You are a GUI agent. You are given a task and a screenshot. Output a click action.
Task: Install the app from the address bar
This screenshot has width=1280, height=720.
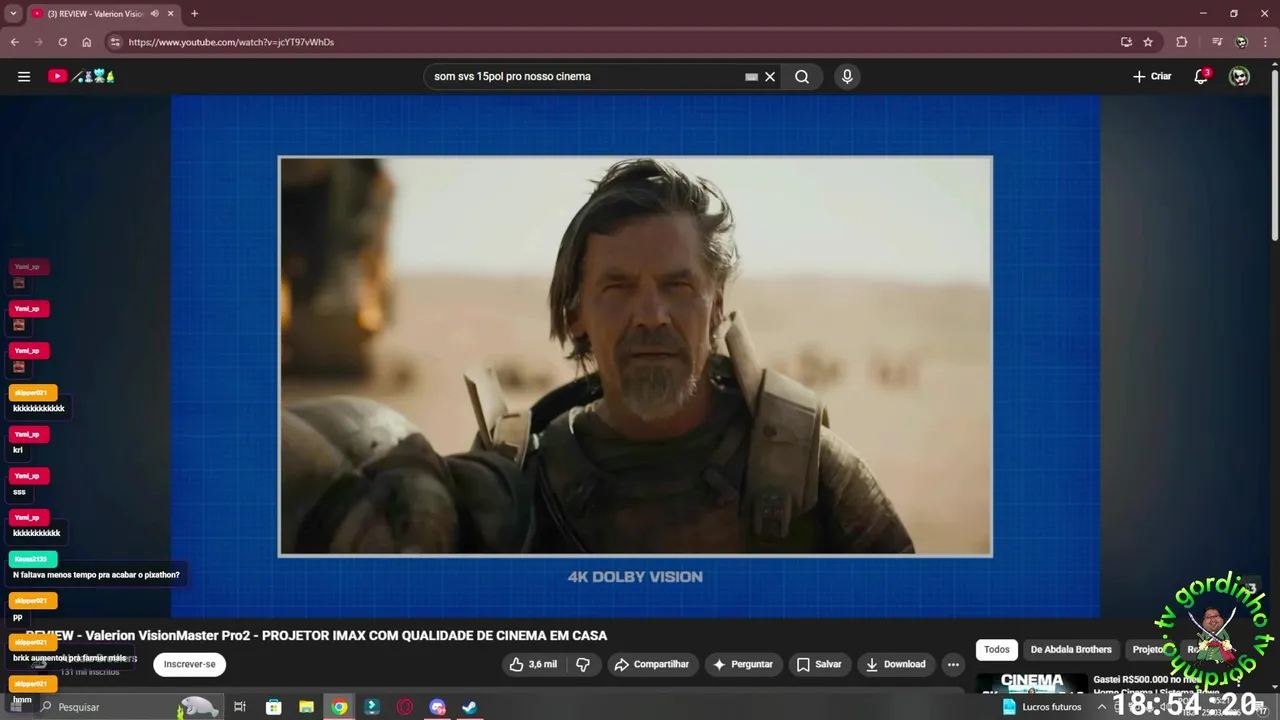(1126, 42)
